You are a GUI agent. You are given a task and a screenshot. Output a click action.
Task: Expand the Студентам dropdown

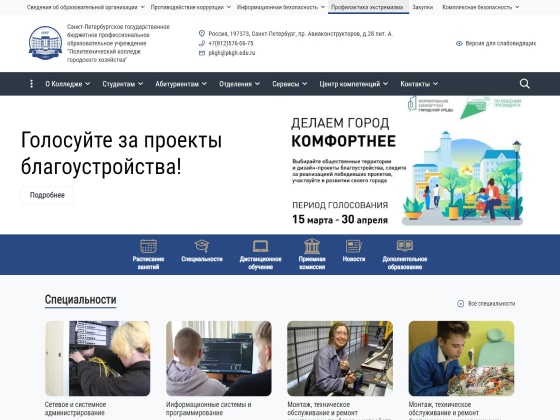tap(122, 84)
